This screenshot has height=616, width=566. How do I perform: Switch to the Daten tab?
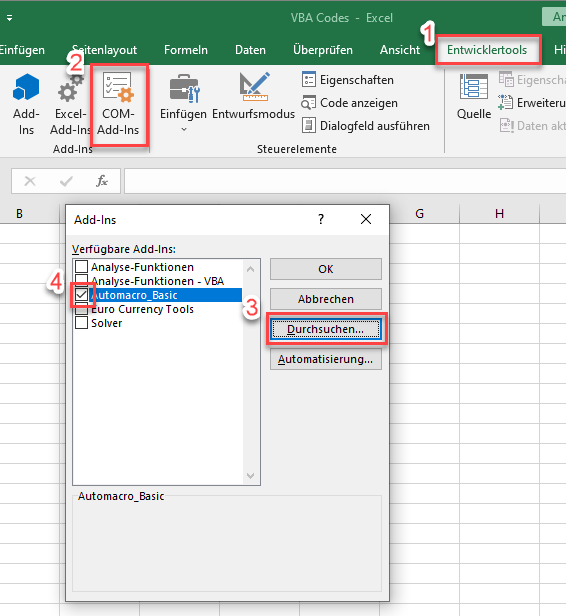(x=250, y=50)
